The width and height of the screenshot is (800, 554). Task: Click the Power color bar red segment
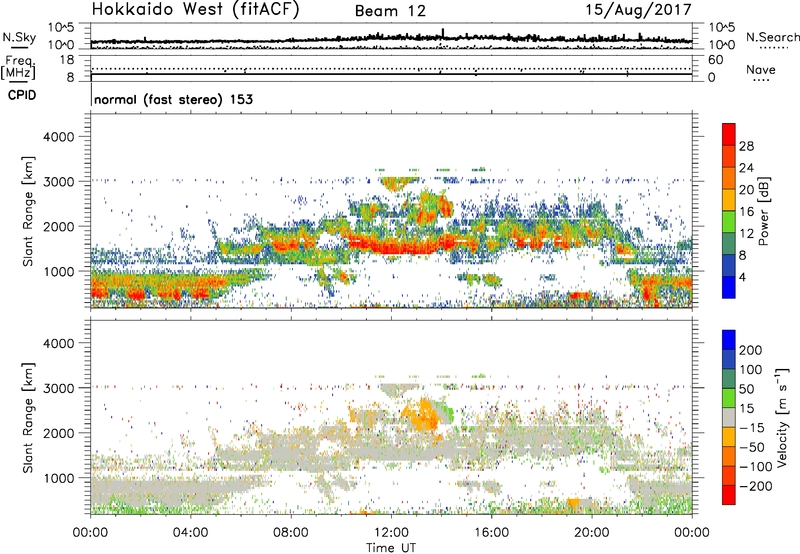point(729,134)
